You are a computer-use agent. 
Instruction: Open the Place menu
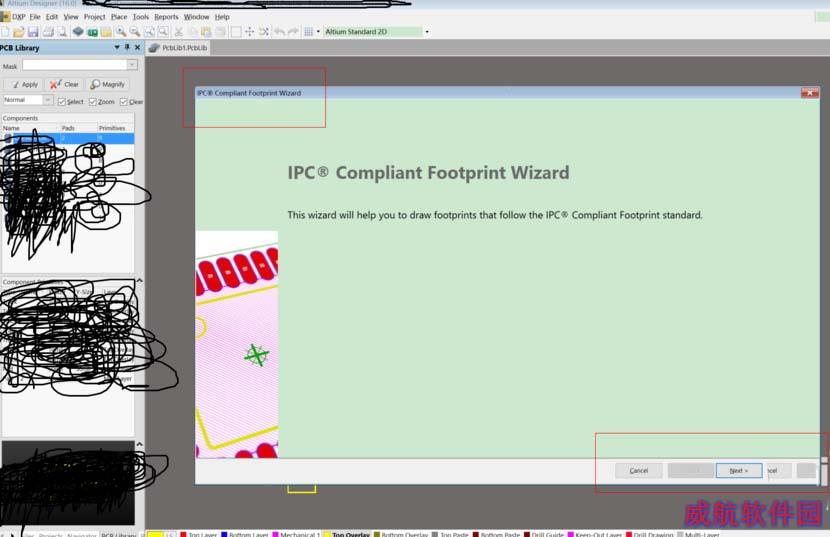pos(119,17)
